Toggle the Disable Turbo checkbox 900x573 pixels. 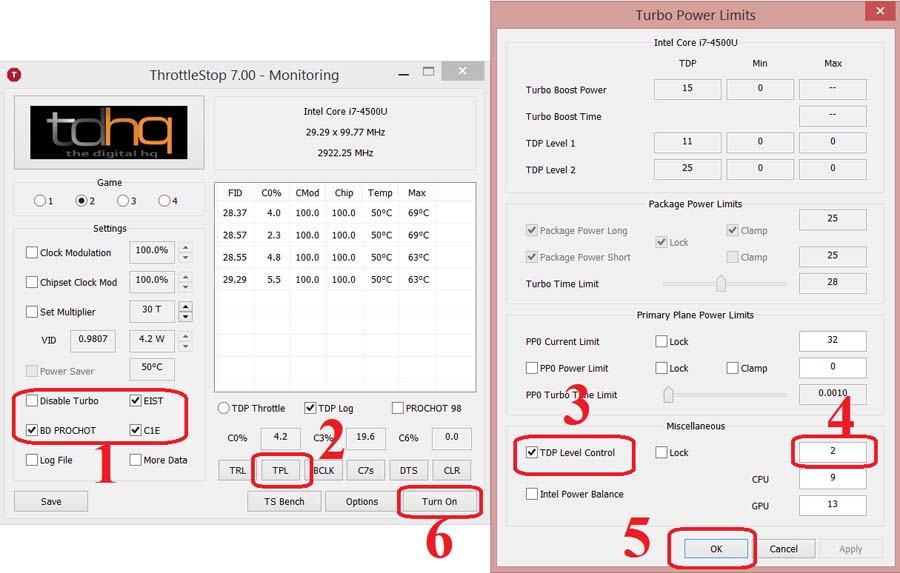click(32, 401)
